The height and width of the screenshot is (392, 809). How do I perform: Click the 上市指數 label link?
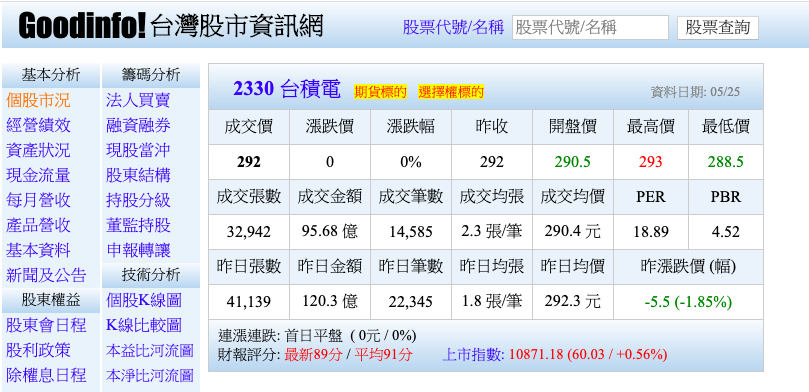(474, 355)
